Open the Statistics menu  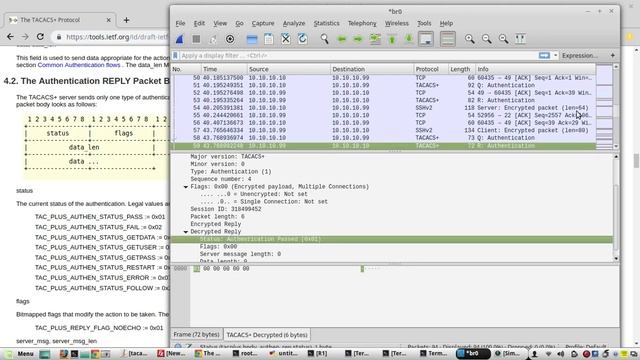point(326,23)
